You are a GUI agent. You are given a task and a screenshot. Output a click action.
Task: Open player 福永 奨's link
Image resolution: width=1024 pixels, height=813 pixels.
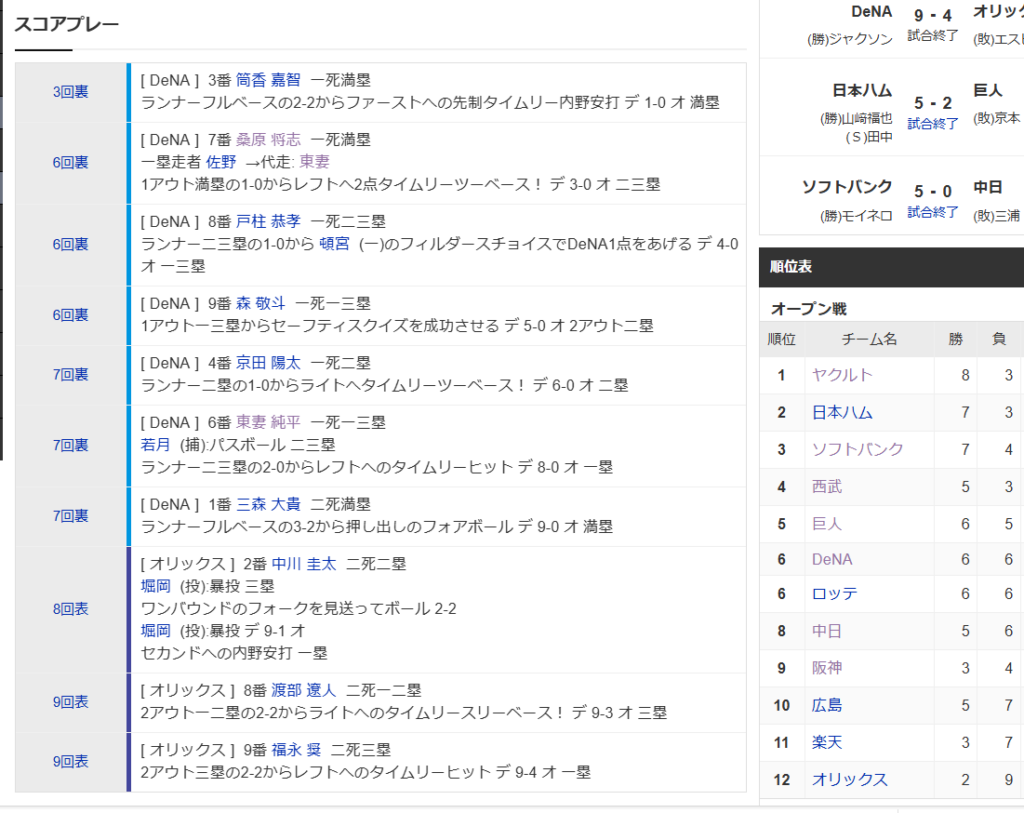[x=296, y=749]
